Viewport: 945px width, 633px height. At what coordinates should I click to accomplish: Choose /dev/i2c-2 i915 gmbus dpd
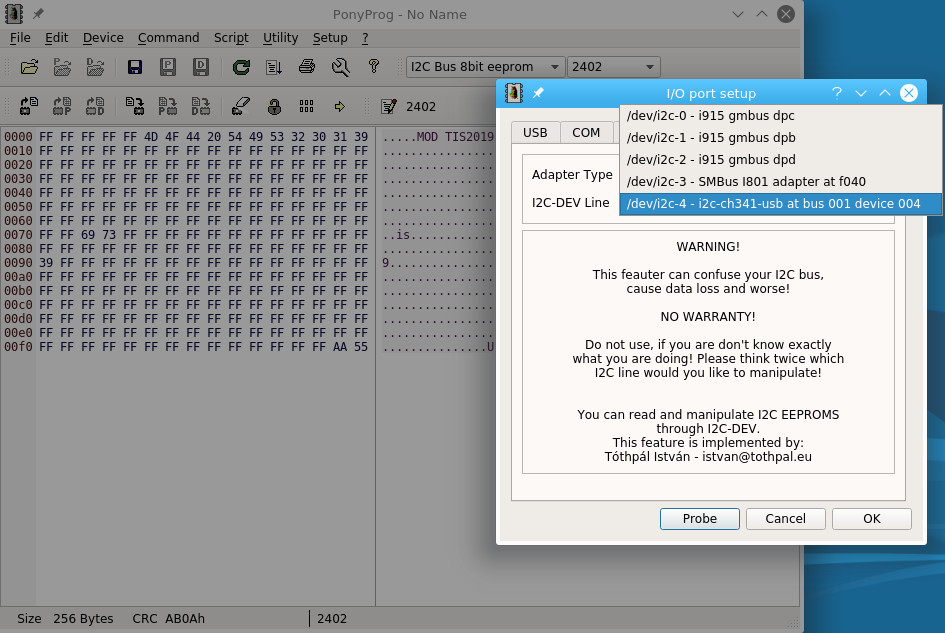780,160
